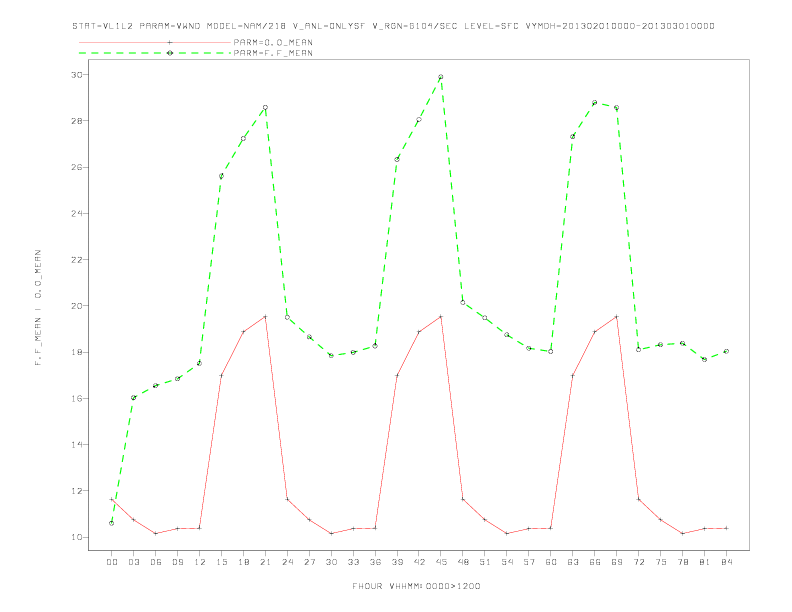Click the green circle marker at hour 84
This screenshot has width=792, height=612.
coord(726,351)
